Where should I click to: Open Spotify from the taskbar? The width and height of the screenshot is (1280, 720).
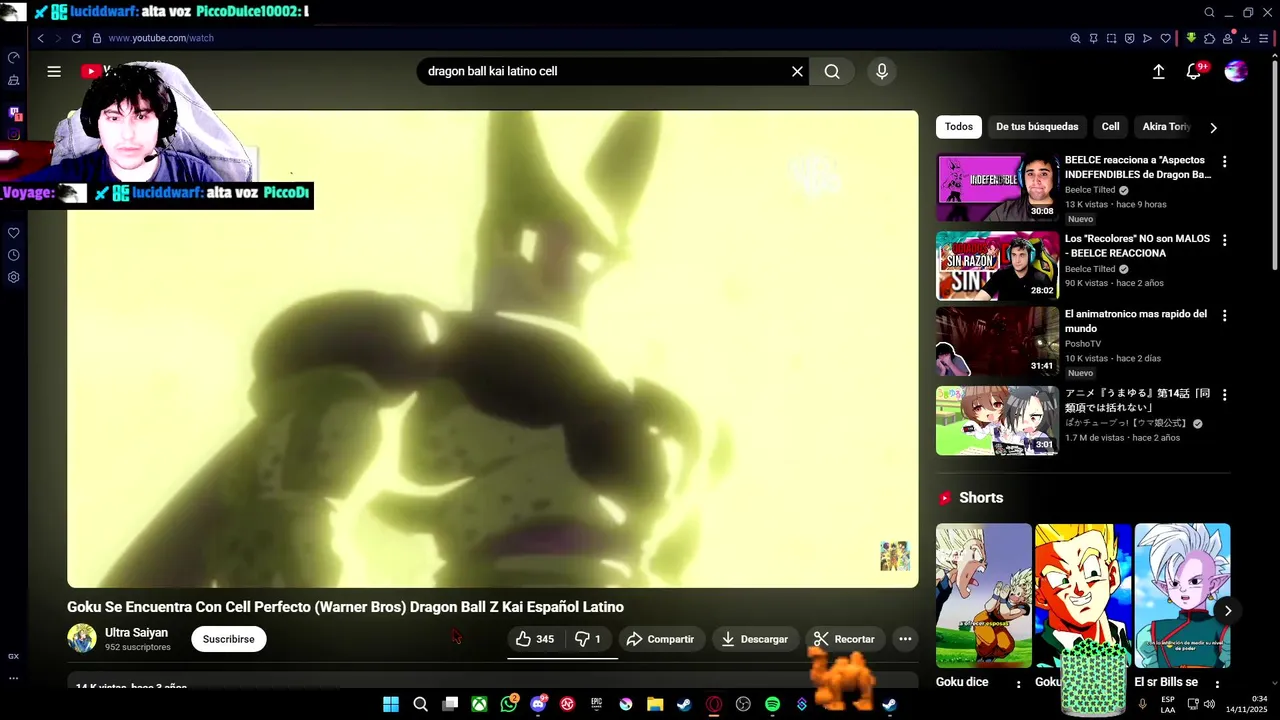(x=772, y=704)
